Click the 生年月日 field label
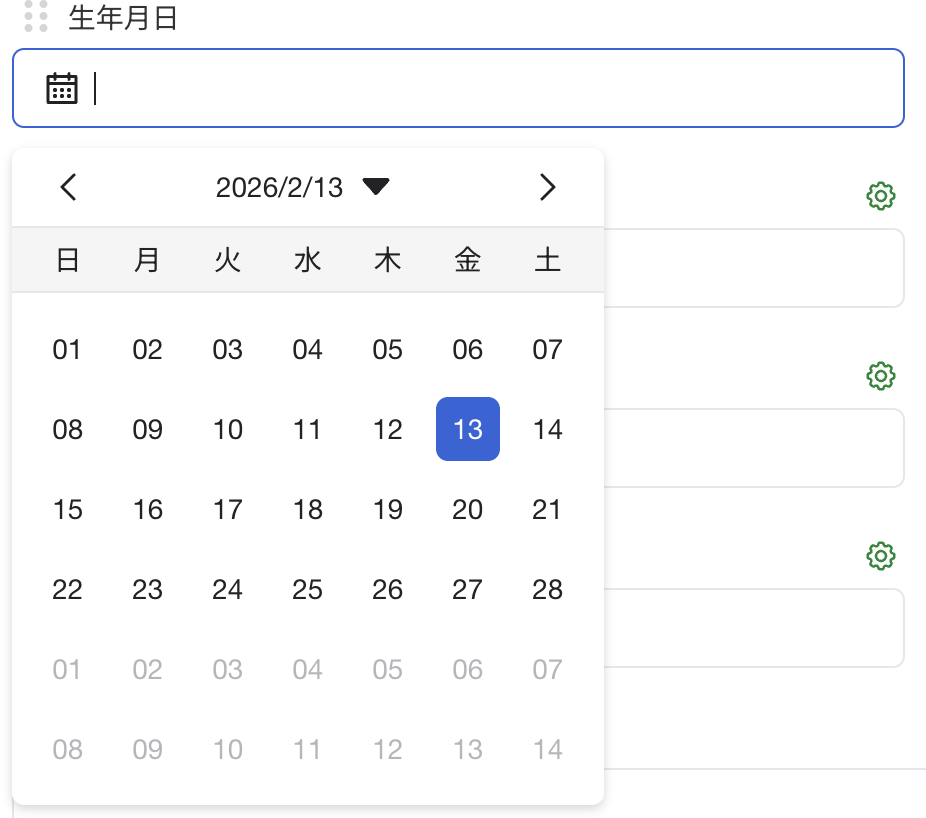This screenshot has width=926, height=818. [120, 18]
